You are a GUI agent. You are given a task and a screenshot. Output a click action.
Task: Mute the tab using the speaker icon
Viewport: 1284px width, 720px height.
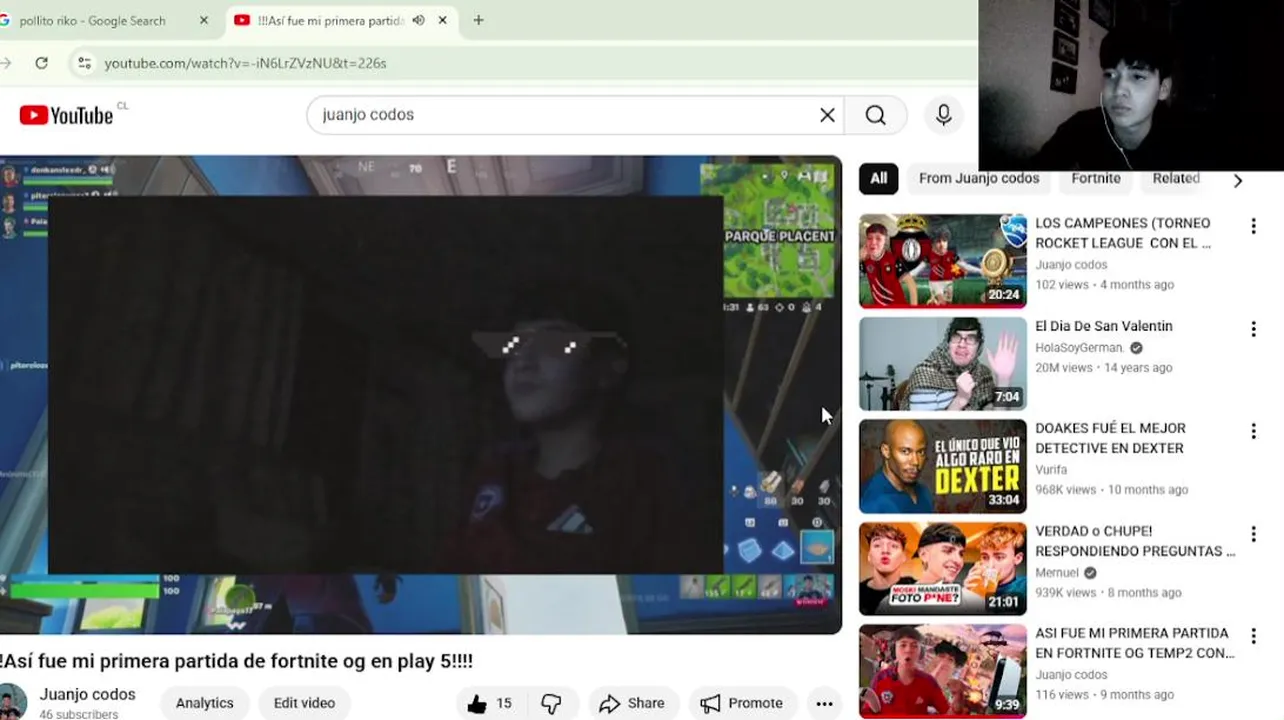[x=418, y=20]
